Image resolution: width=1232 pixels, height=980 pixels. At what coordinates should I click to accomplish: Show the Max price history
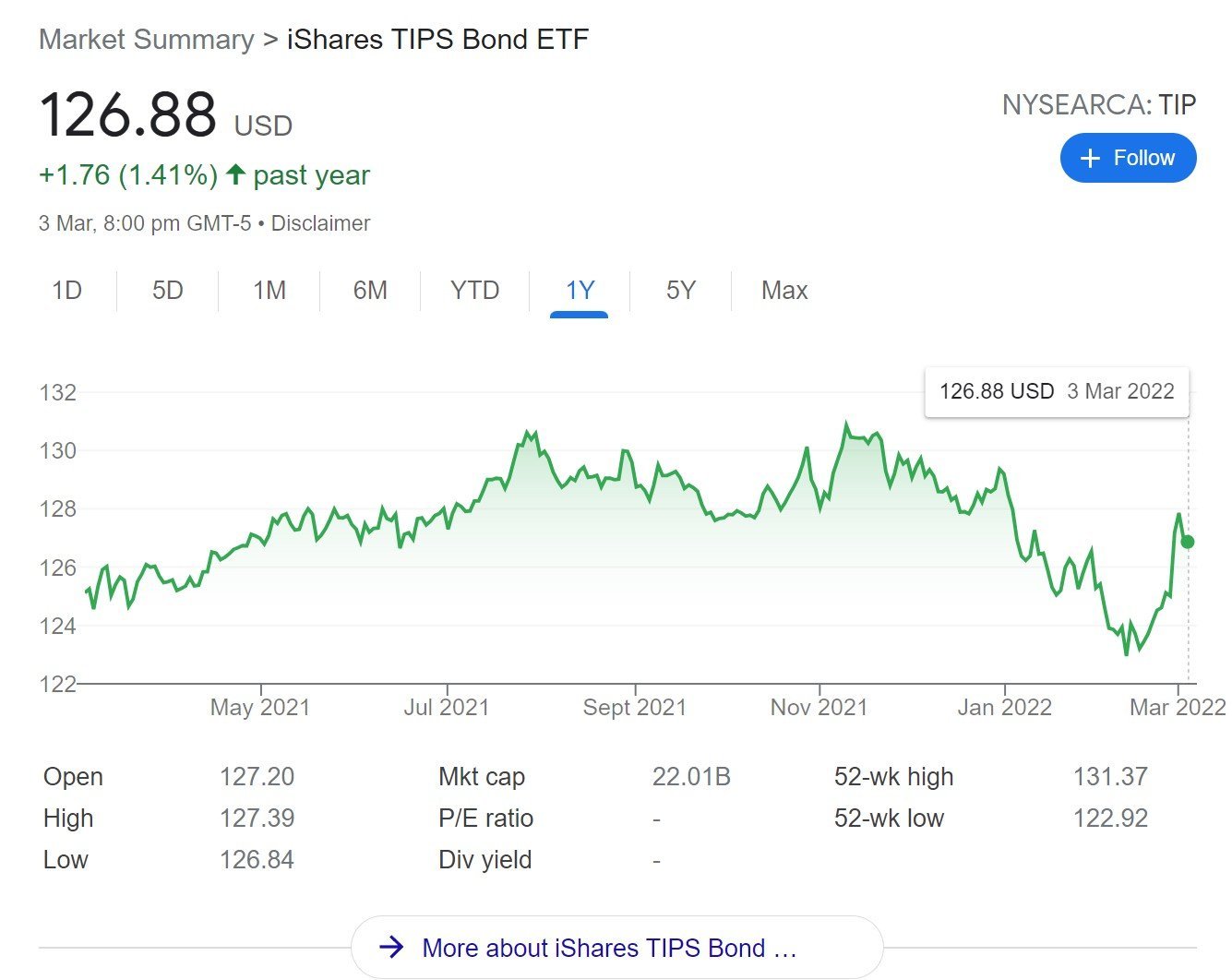(x=784, y=291)
